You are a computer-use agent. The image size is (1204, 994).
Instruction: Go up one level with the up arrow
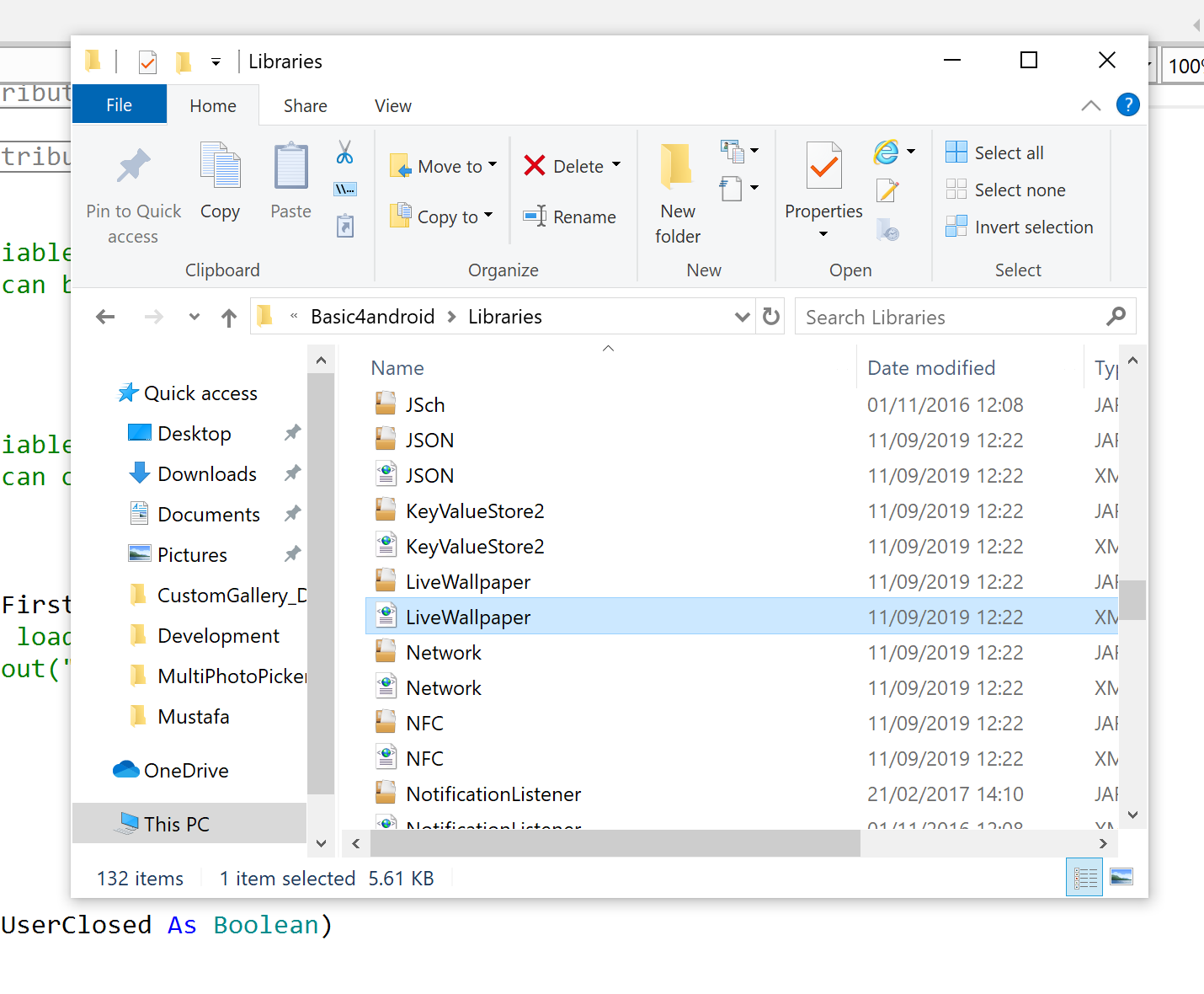(x=229, y=317)
